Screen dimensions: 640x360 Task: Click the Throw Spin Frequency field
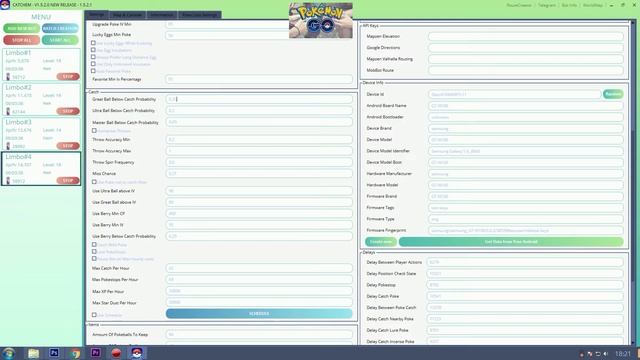[259, 162]
